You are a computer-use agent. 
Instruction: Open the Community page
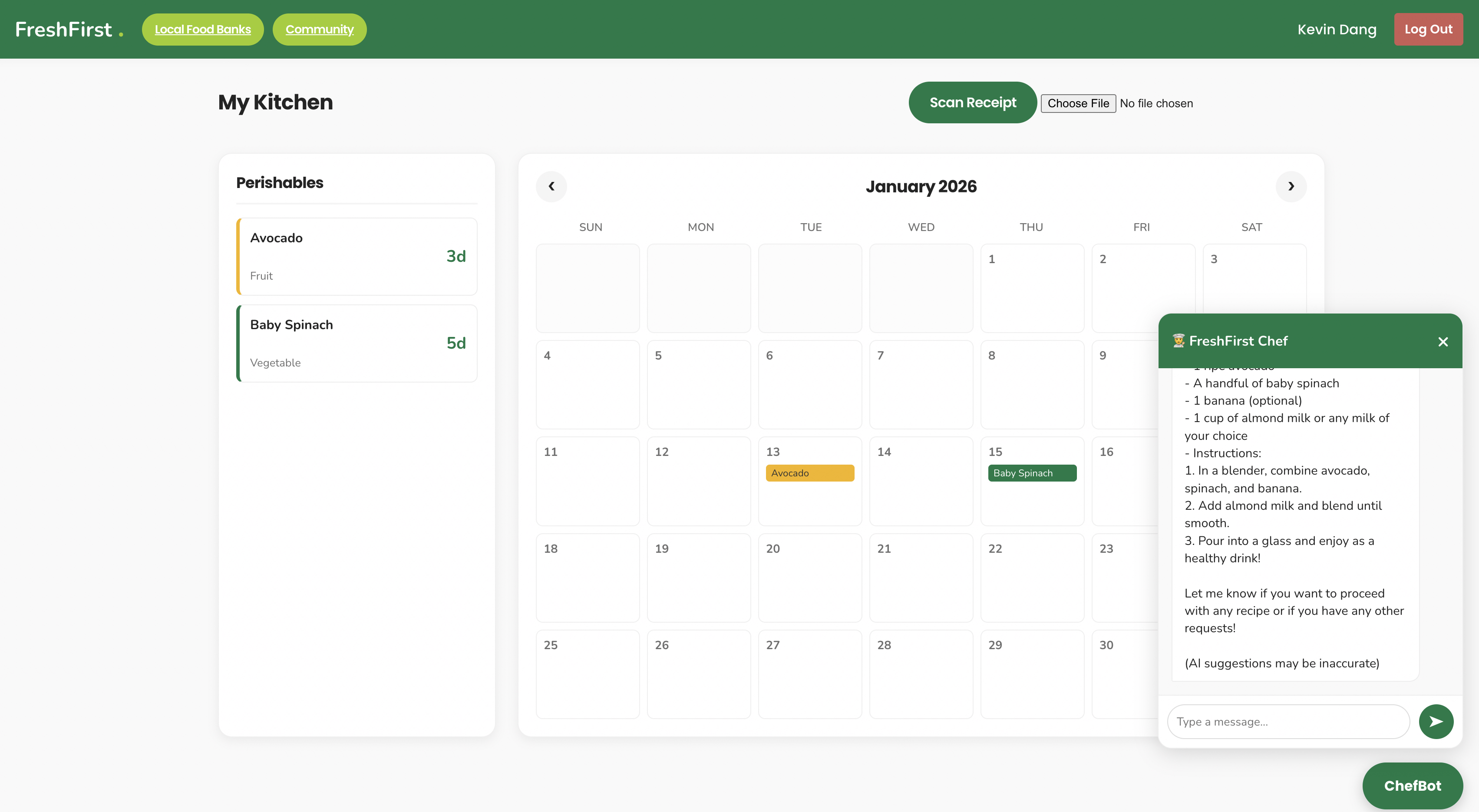[319, 29]
